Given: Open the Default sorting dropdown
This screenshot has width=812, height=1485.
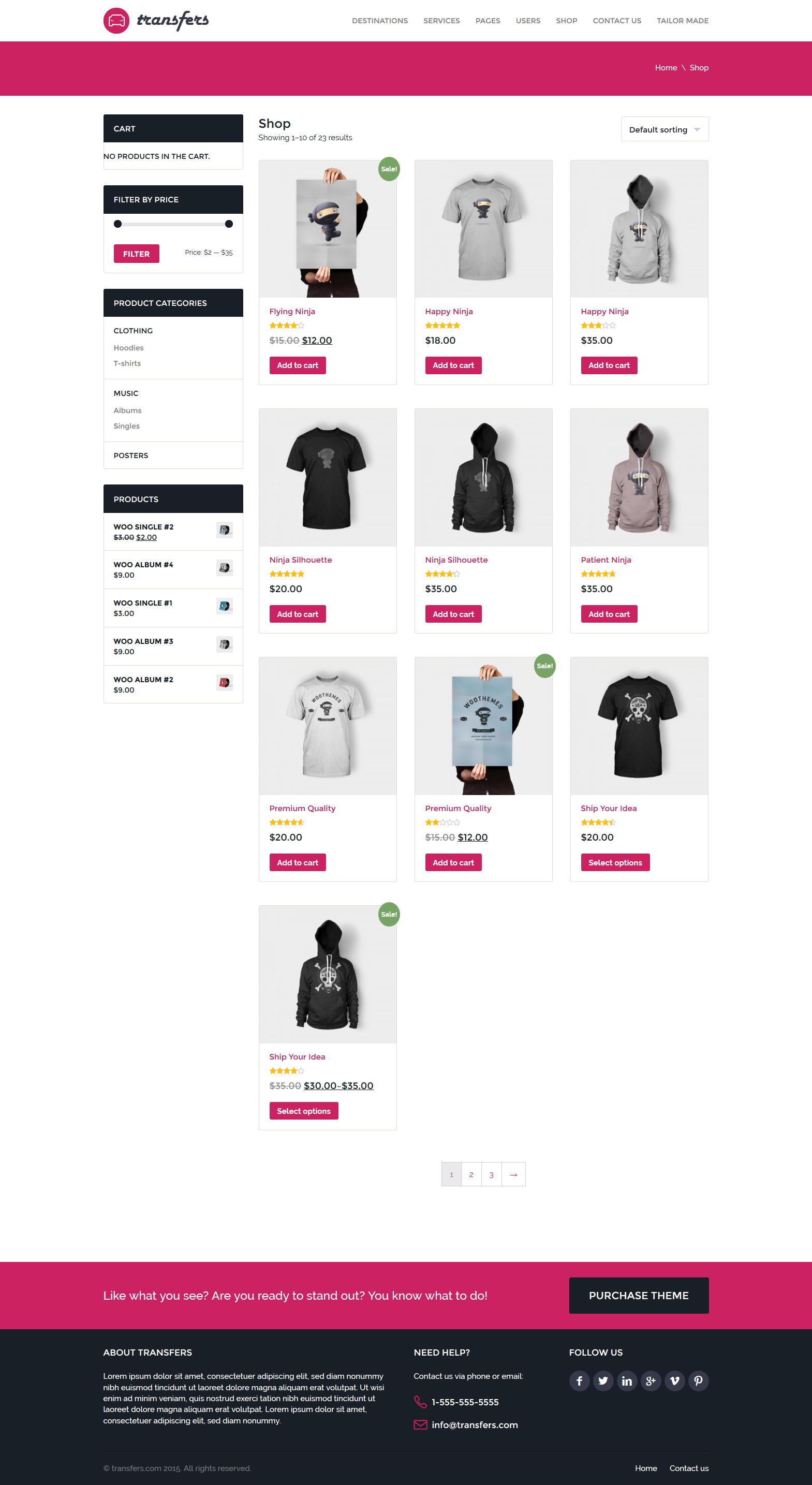Looking at the screenshot, I should pos(665,129).
